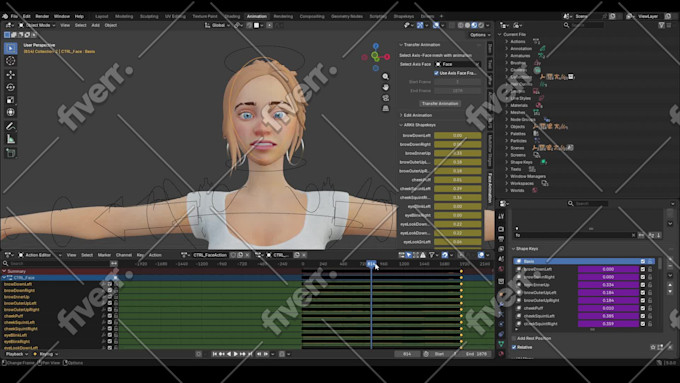The image size is (680, 383).
Task: Toggle browInnerUp checkbox in Shape Keys list
Action: pos(643,285)
